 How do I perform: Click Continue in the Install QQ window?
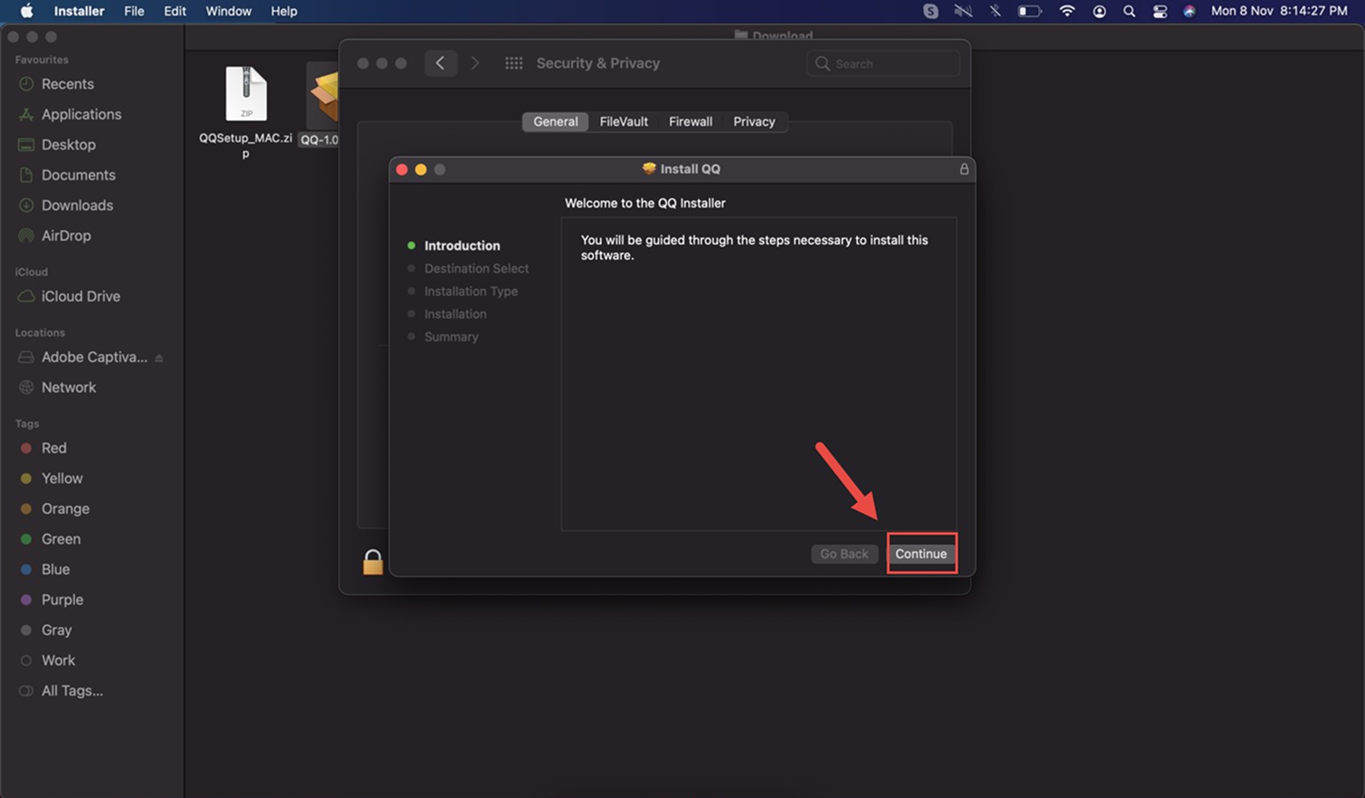(921, 554)
